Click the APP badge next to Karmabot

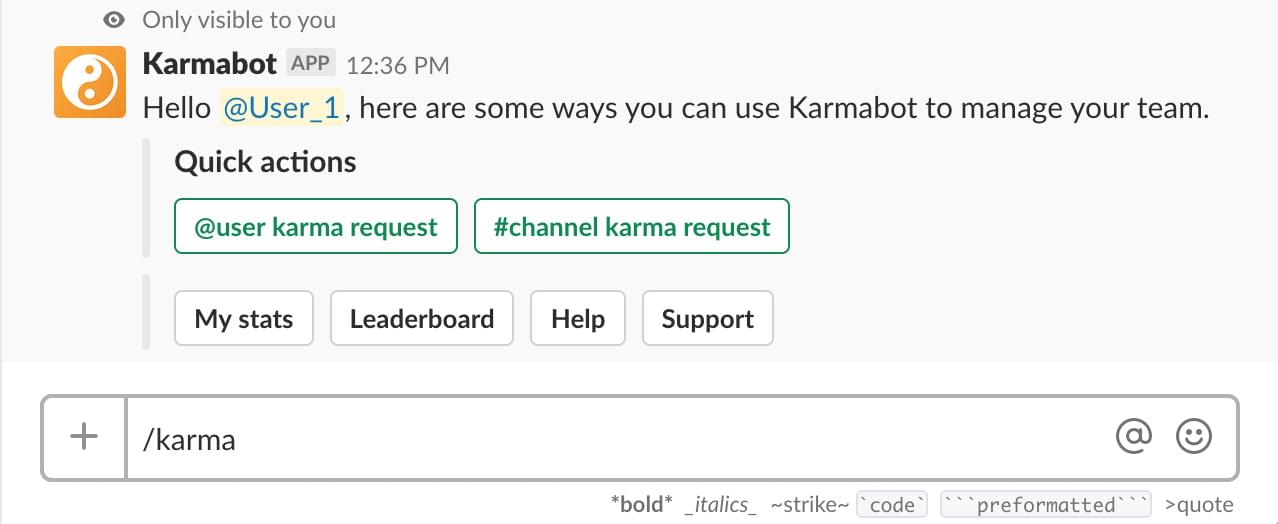click(310, 63)
